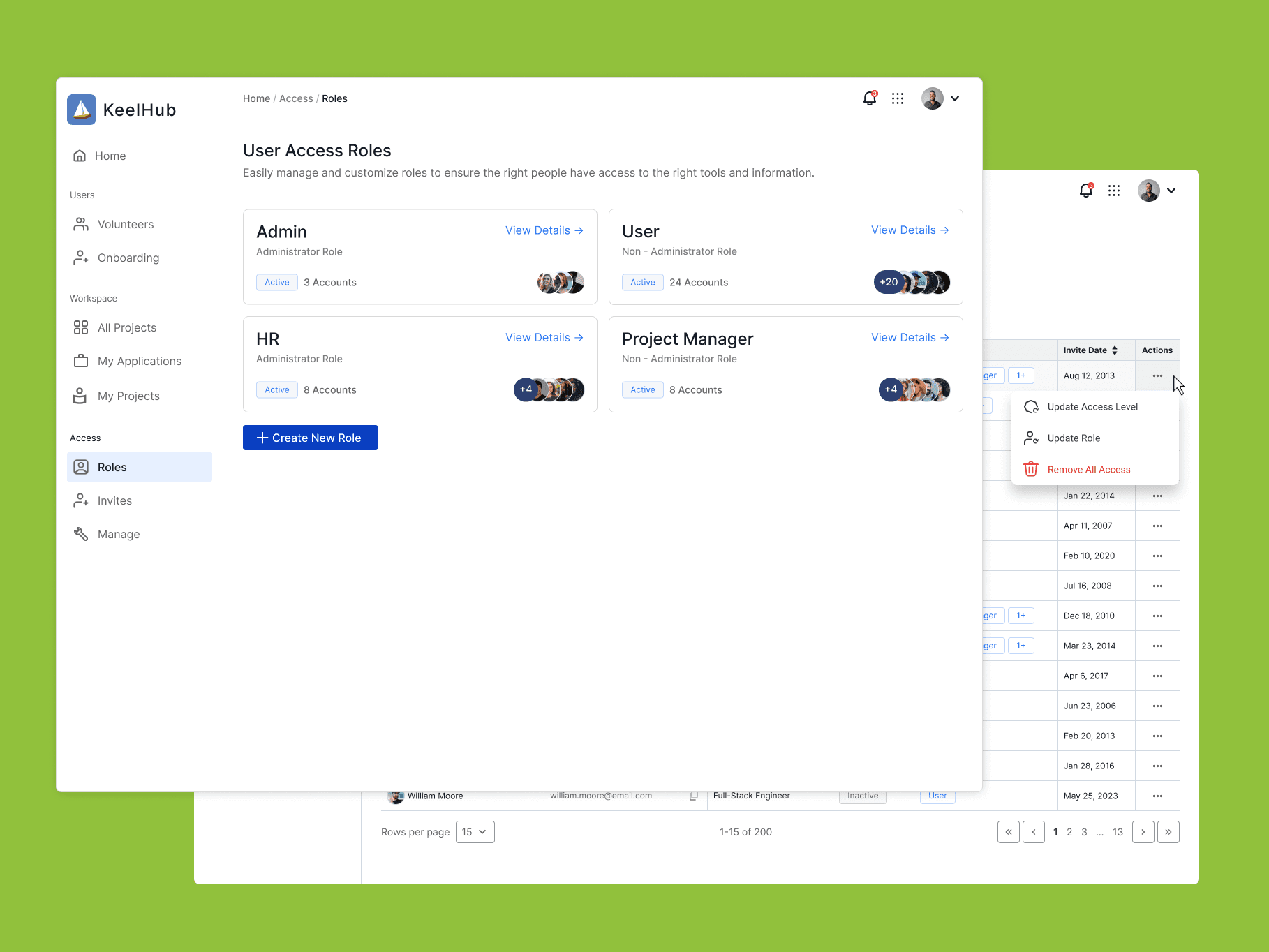Choose Remove All Access from the menu

tap(1088, 470)
